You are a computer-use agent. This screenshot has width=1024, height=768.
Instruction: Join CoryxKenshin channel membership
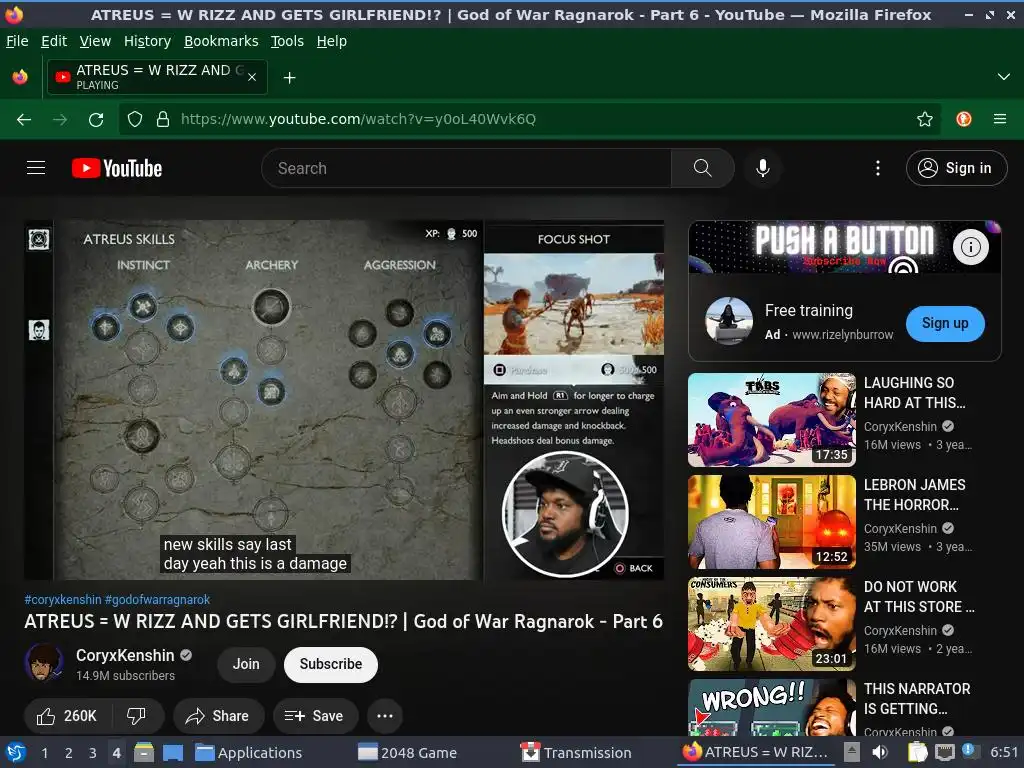246,664
